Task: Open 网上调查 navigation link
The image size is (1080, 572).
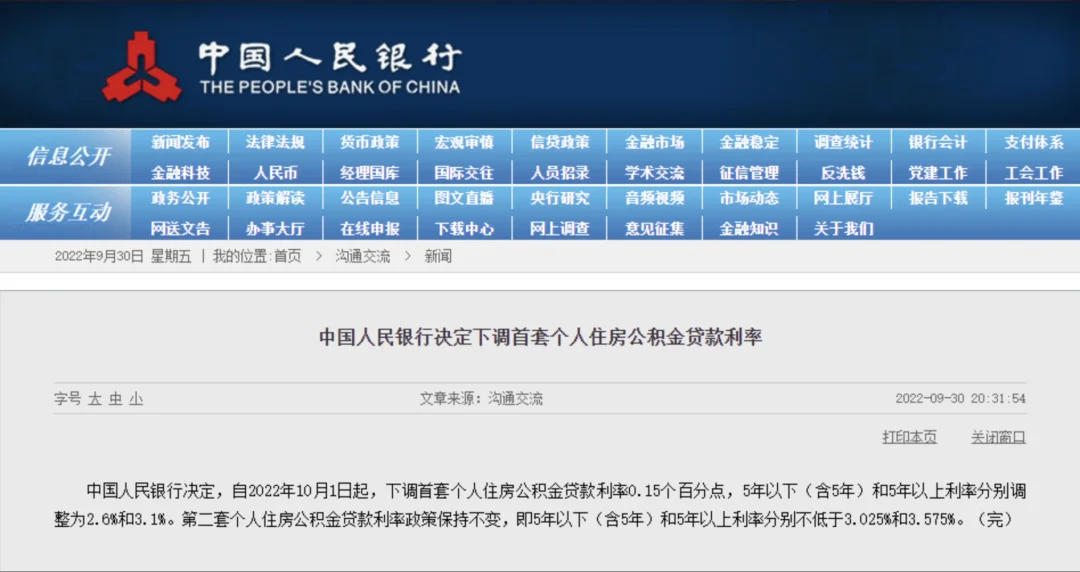Action: (x=559, y=228)
